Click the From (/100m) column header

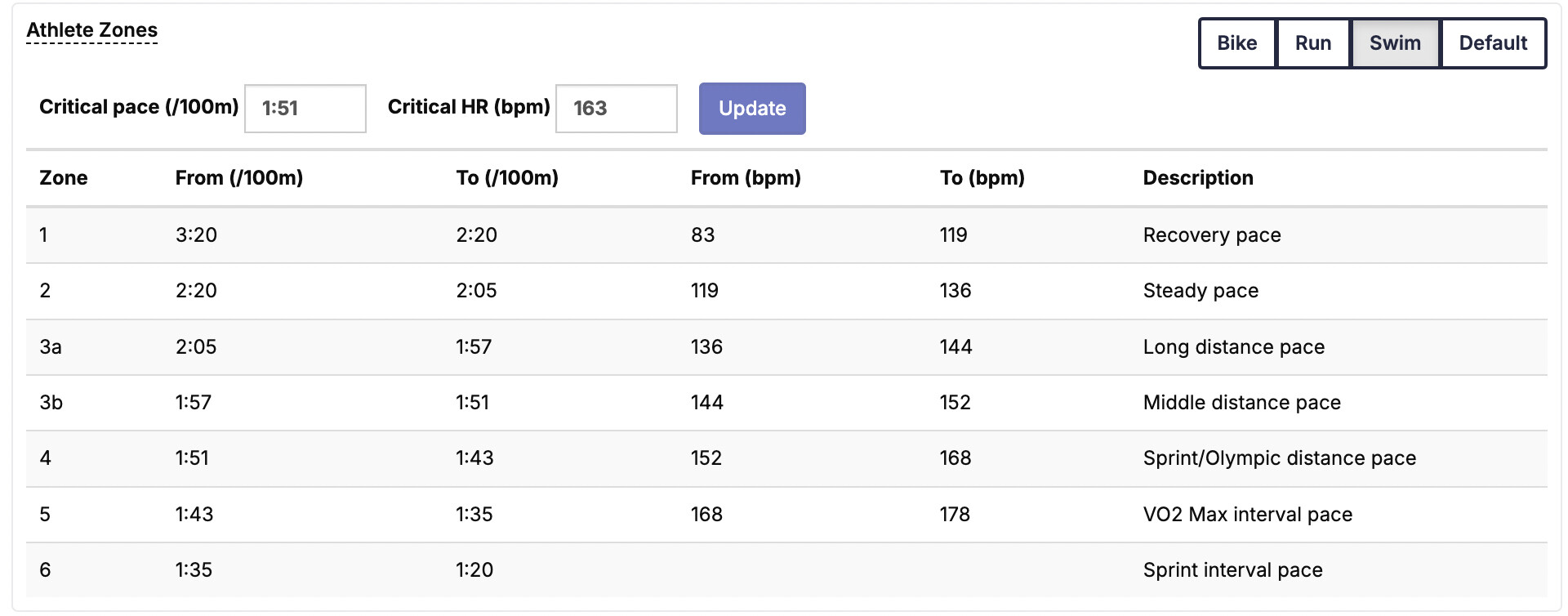point(238,178)
